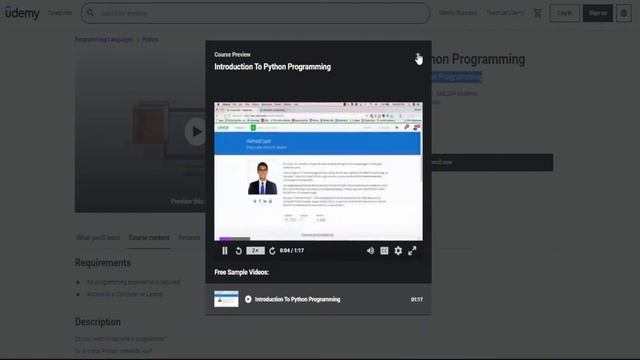Switch to Reviews tab
Screen dimensions: 640x360
pos(189,238)
